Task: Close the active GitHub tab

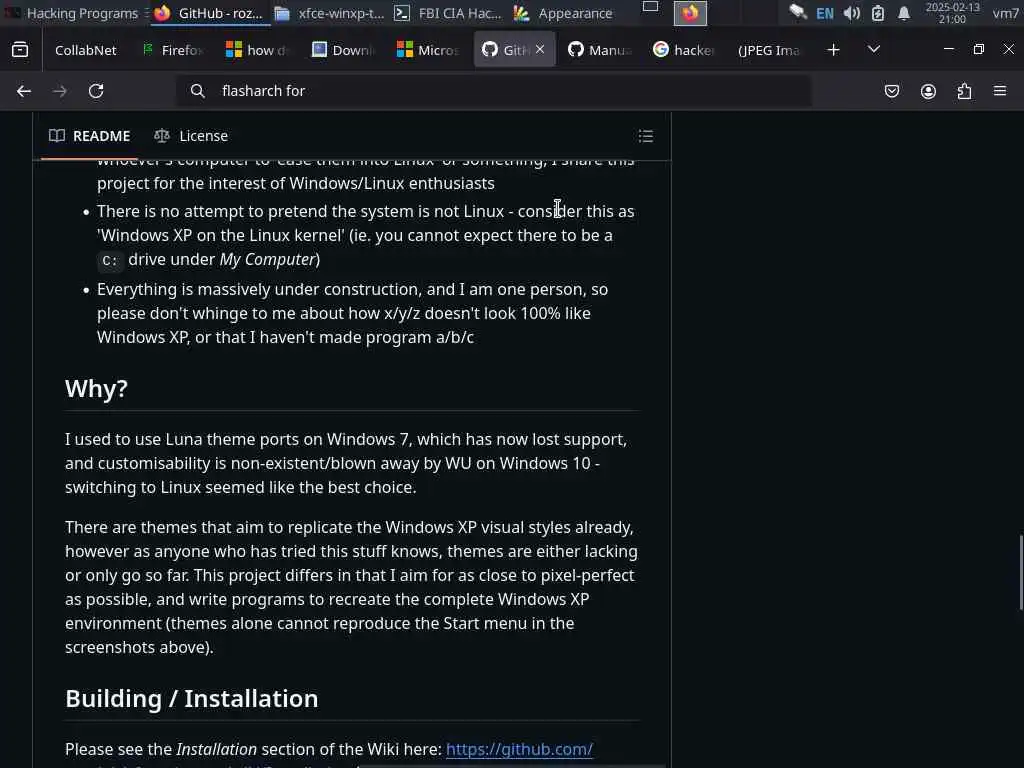Action: click(x=540, y=49)
